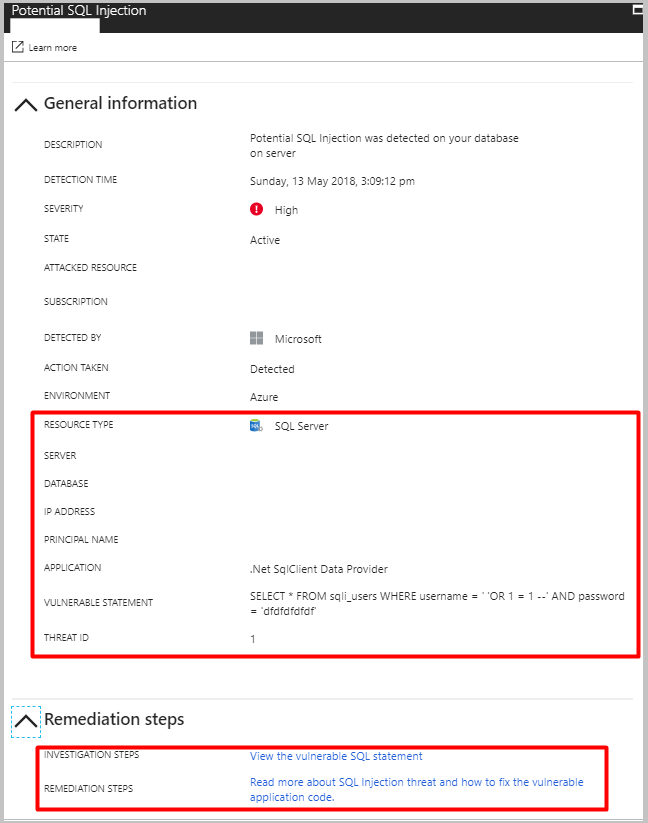The width and height of the screenshot is (648, 823).
Task: Click the severity value High
Action: pyautogui.click(x=286, y=210)
